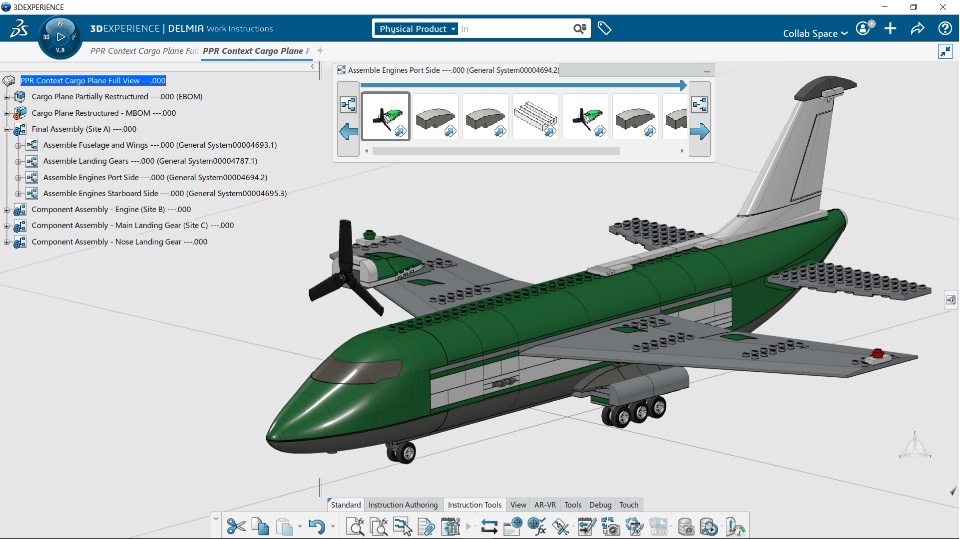960x539 pixels.
Task: Click the crossed tools measure icon
Action: [x=561, y=526]
